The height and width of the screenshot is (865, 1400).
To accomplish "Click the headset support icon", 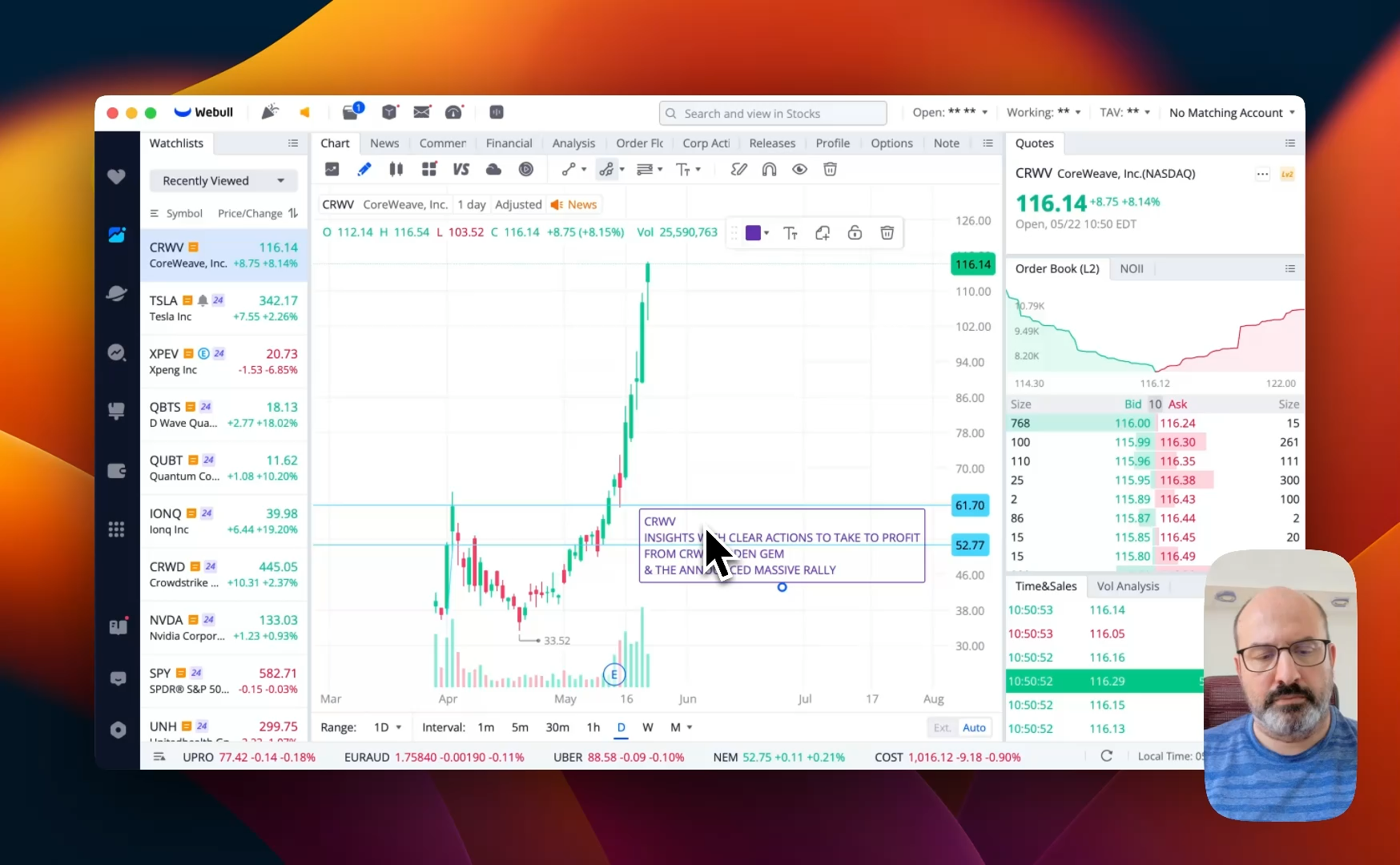I will click(454, 112).
